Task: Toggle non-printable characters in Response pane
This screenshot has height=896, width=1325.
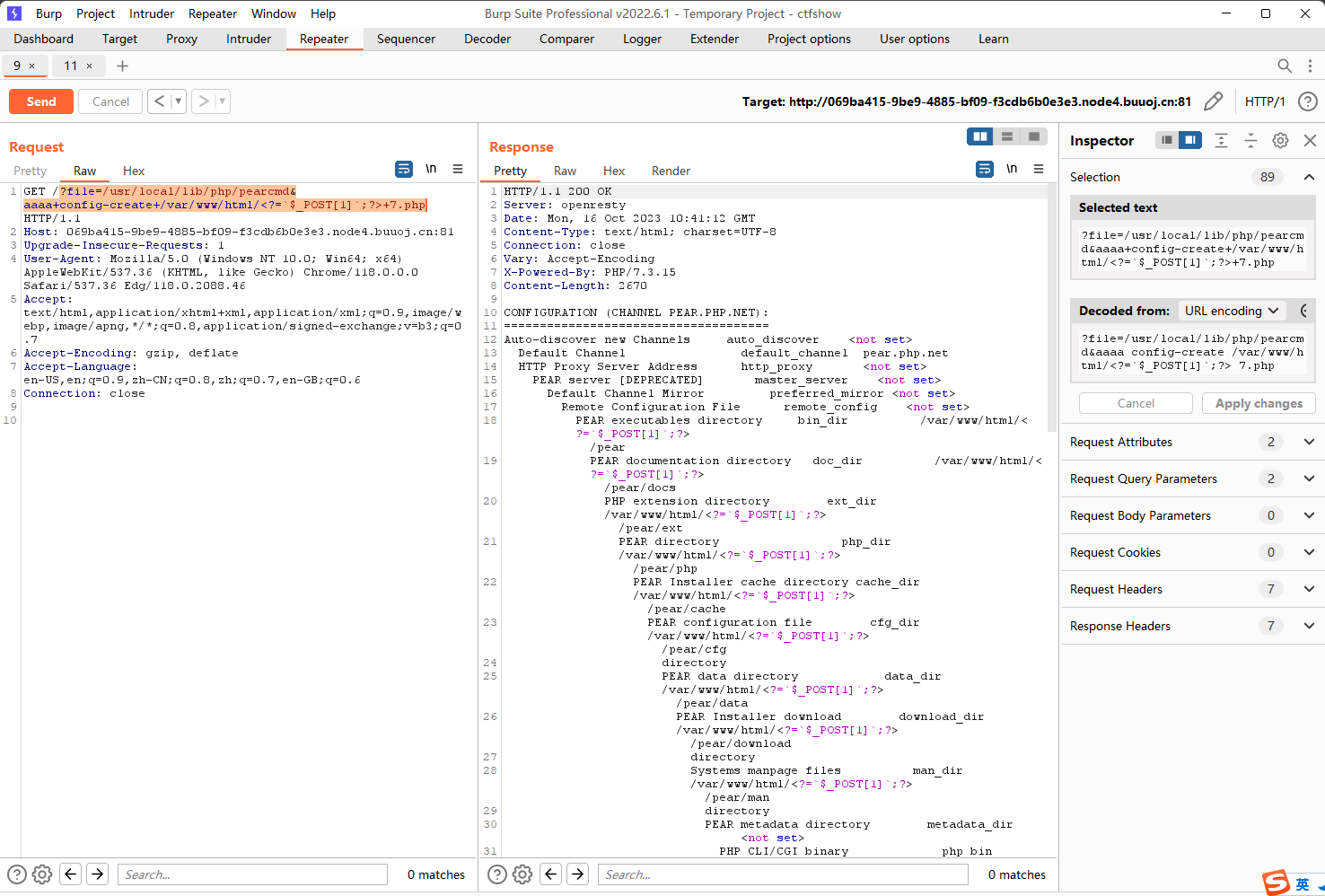Action: tap(1012, 169)
